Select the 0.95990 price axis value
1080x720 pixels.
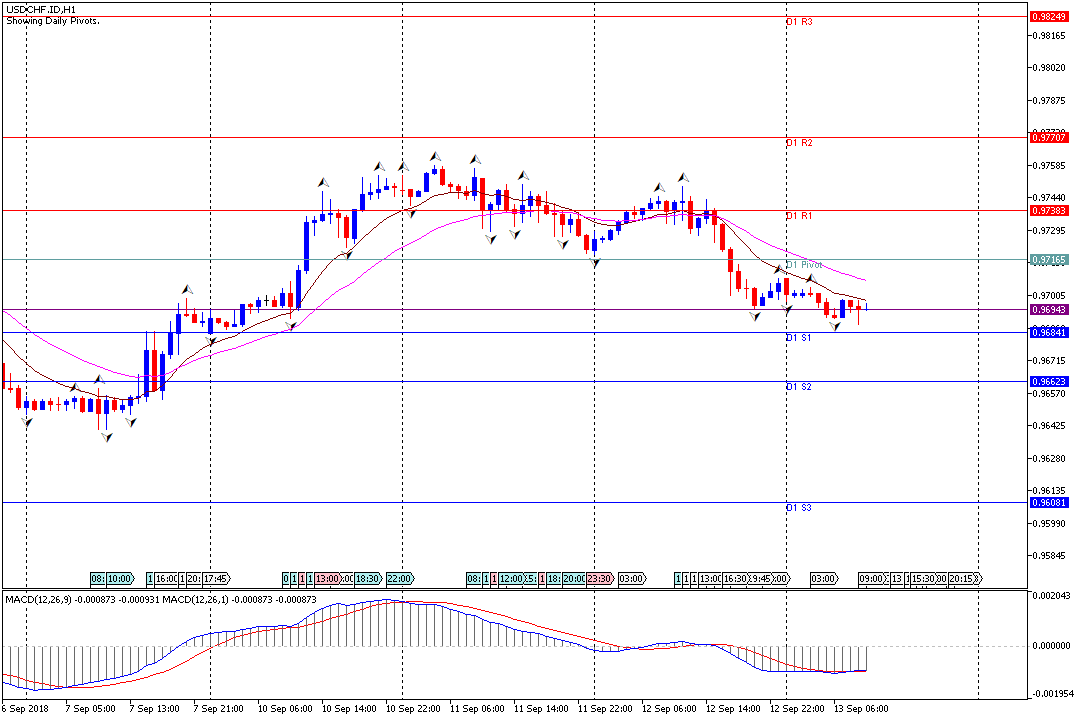click(1050, 524)
